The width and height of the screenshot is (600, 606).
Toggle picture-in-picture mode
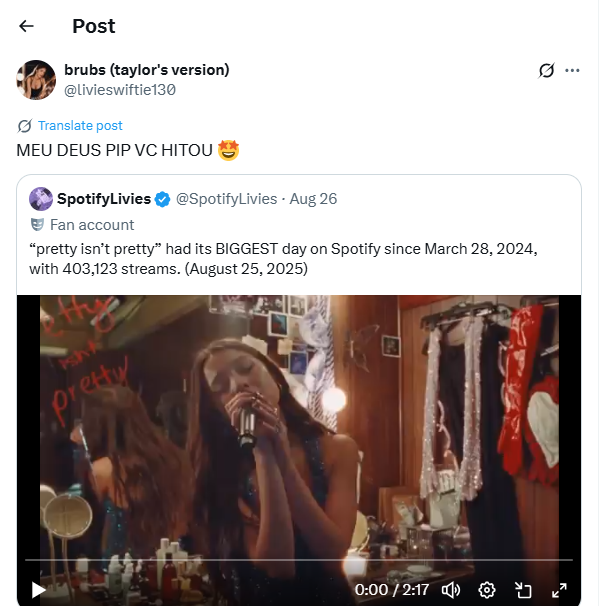point(523,589)
